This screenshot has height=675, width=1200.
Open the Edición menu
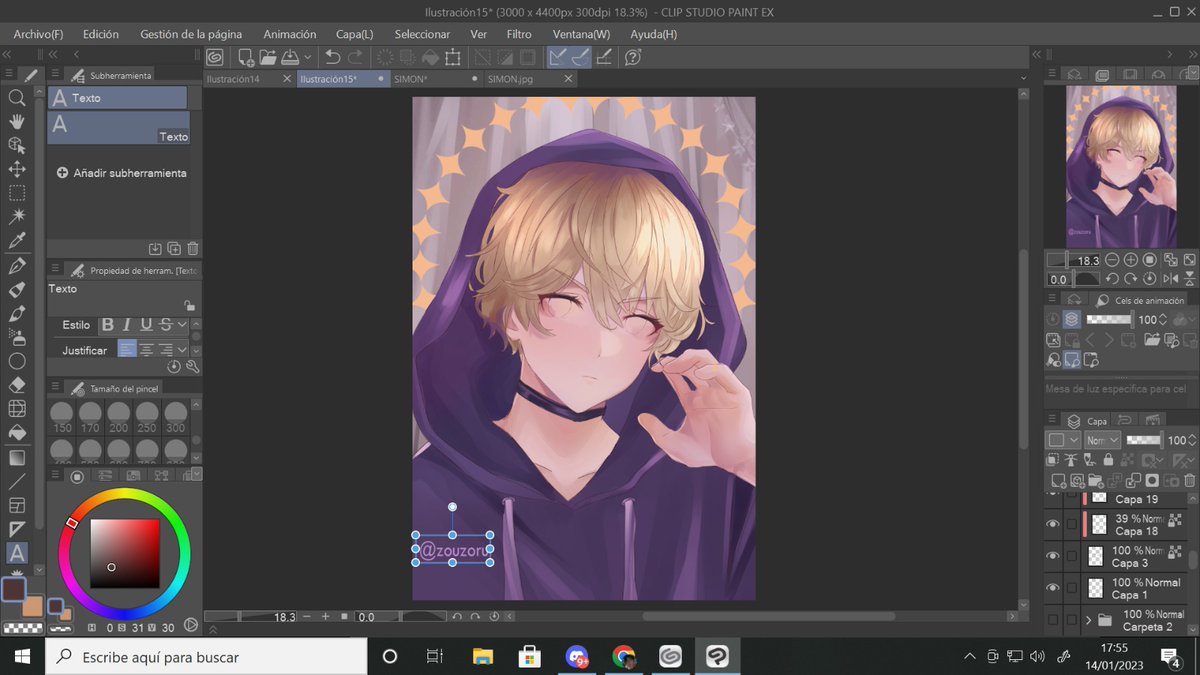(101, 34)
